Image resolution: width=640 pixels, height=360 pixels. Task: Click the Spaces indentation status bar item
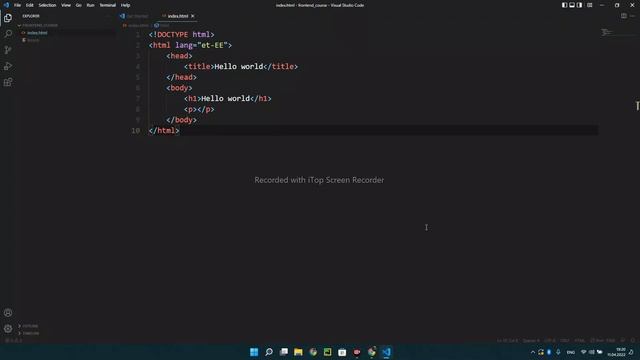(x=531, y=340)
